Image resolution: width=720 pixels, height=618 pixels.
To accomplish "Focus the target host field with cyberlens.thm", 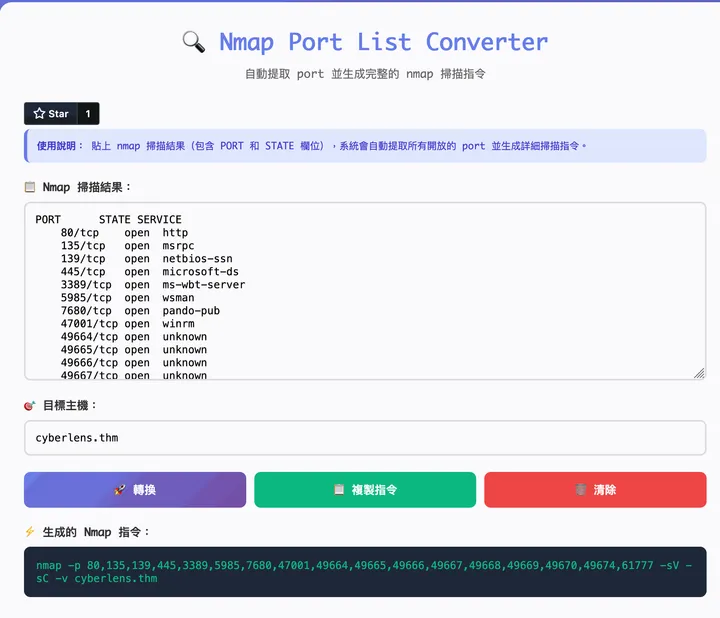I will (365, 438).
